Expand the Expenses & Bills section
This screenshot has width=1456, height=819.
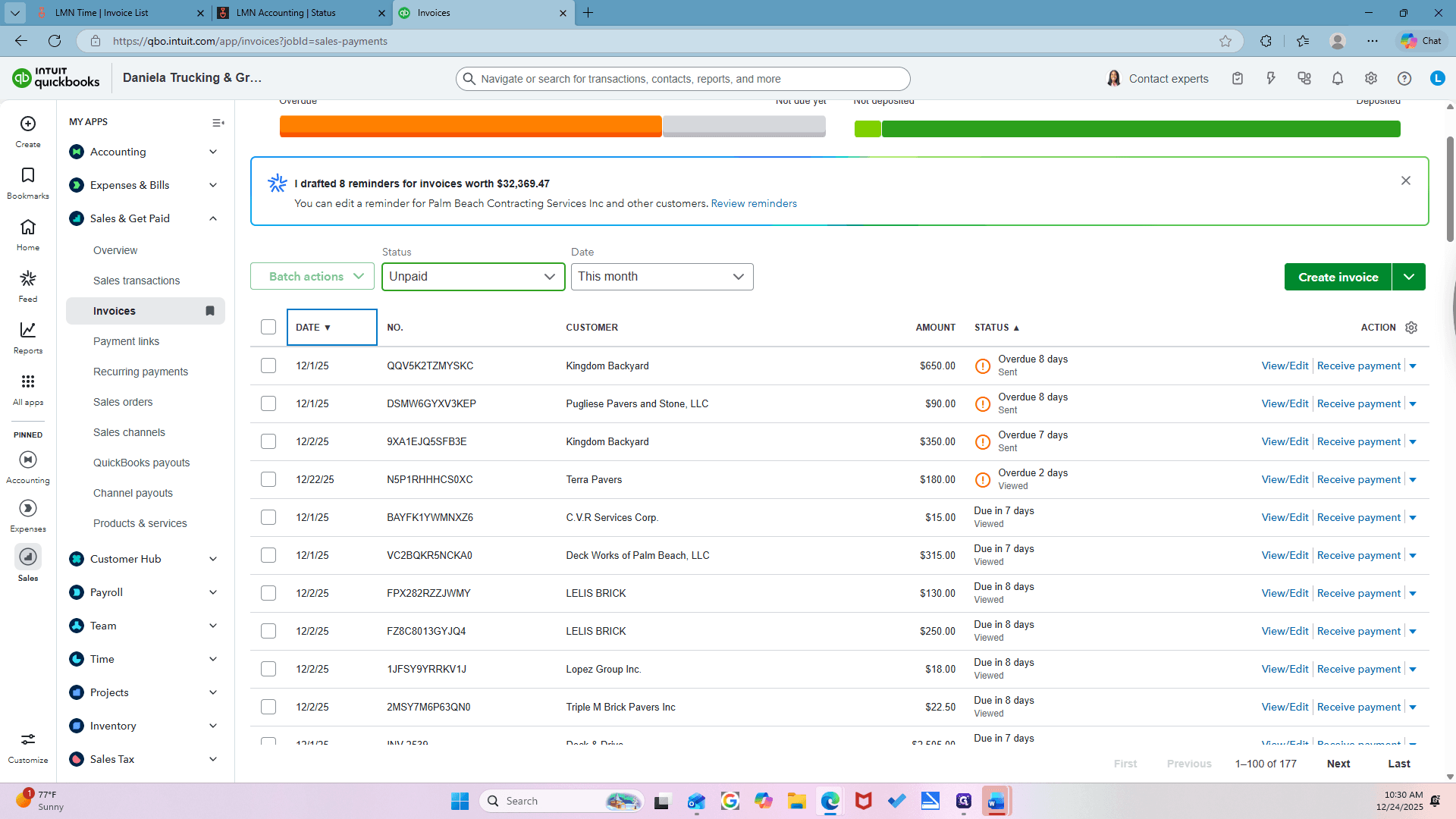pyautogui.click(x=213, y=185)
